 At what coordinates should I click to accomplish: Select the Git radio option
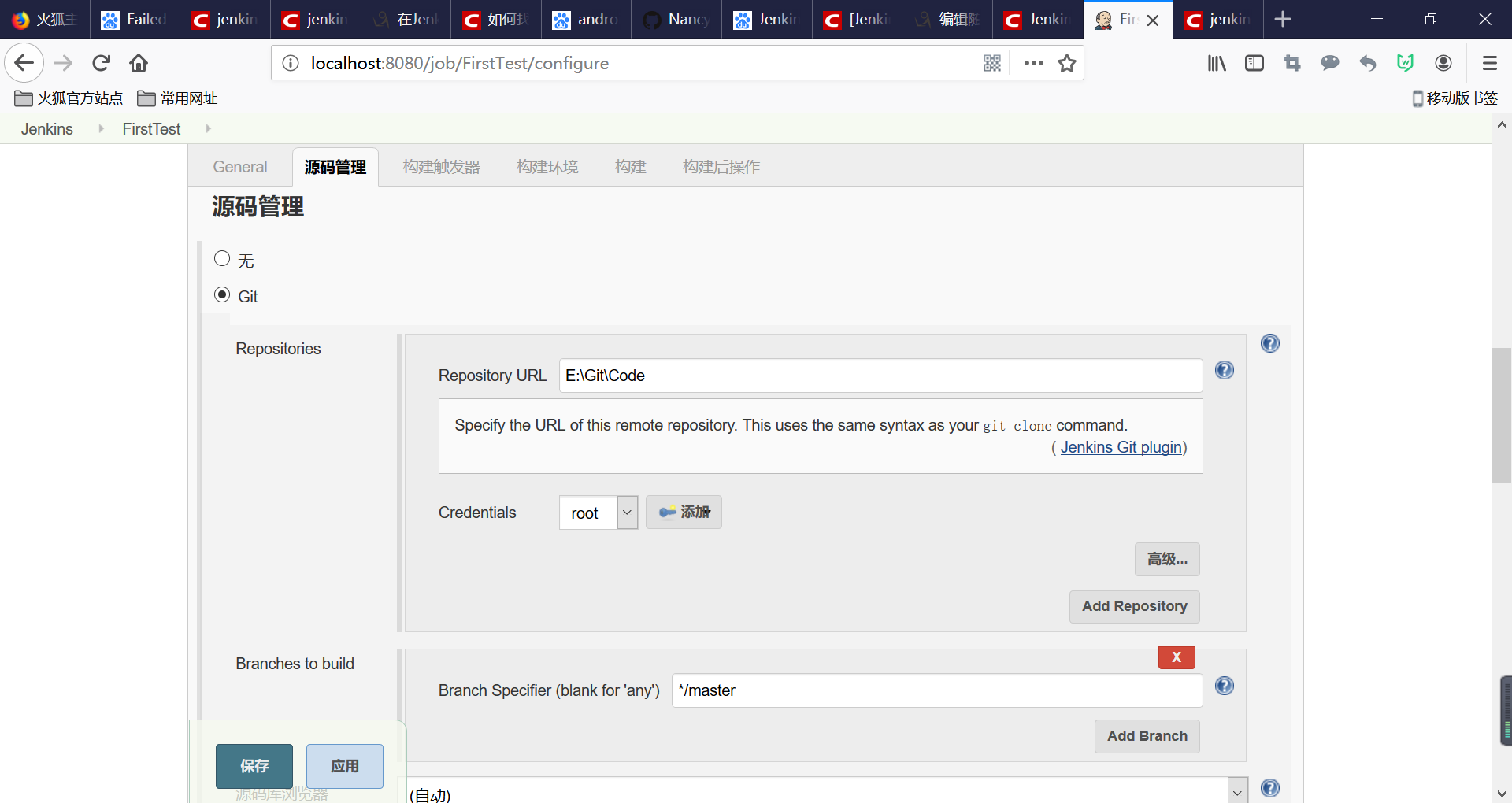click(222, 295)
